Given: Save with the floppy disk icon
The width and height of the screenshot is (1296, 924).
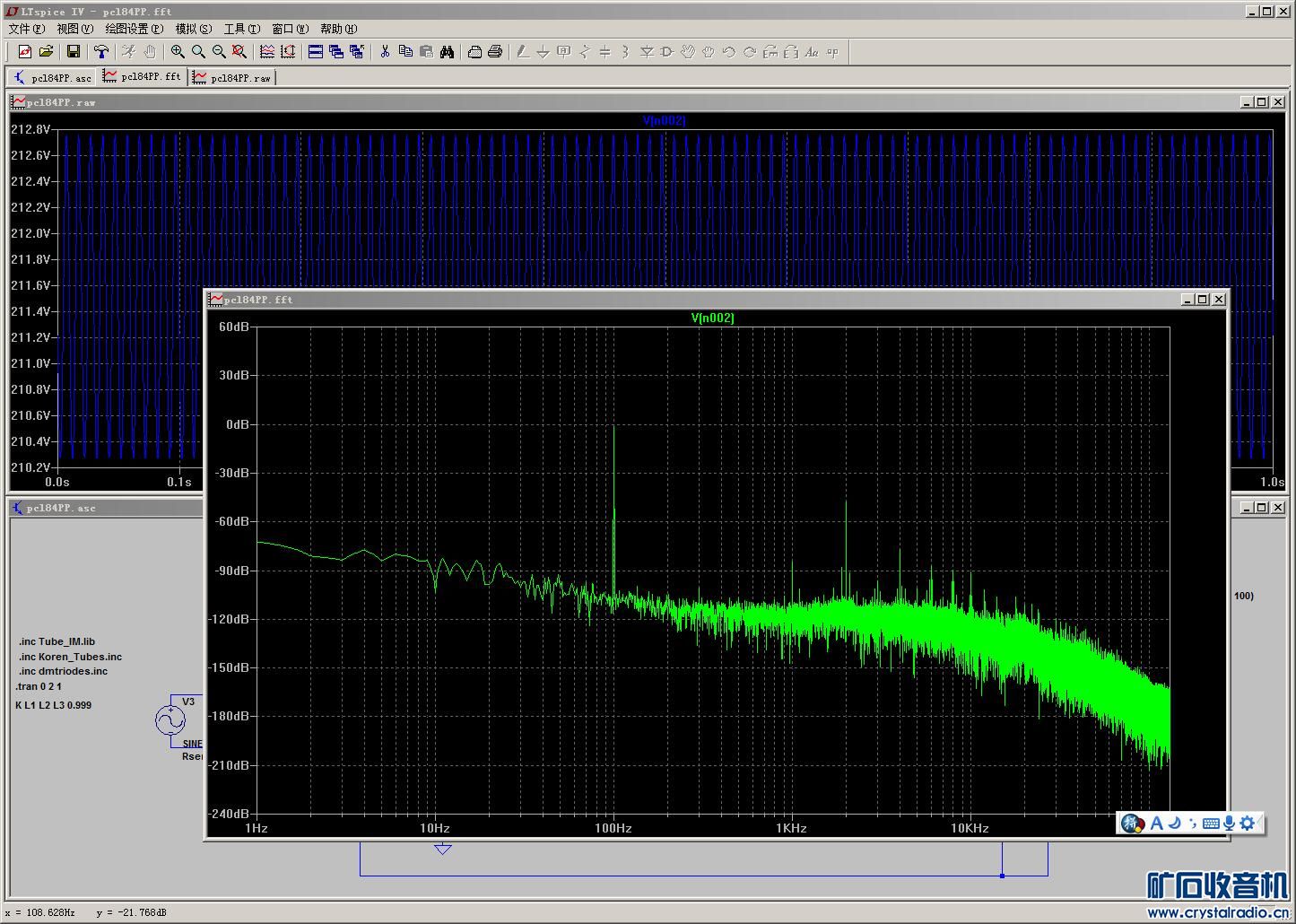Looking at the screenshot, I should point(74,52).
